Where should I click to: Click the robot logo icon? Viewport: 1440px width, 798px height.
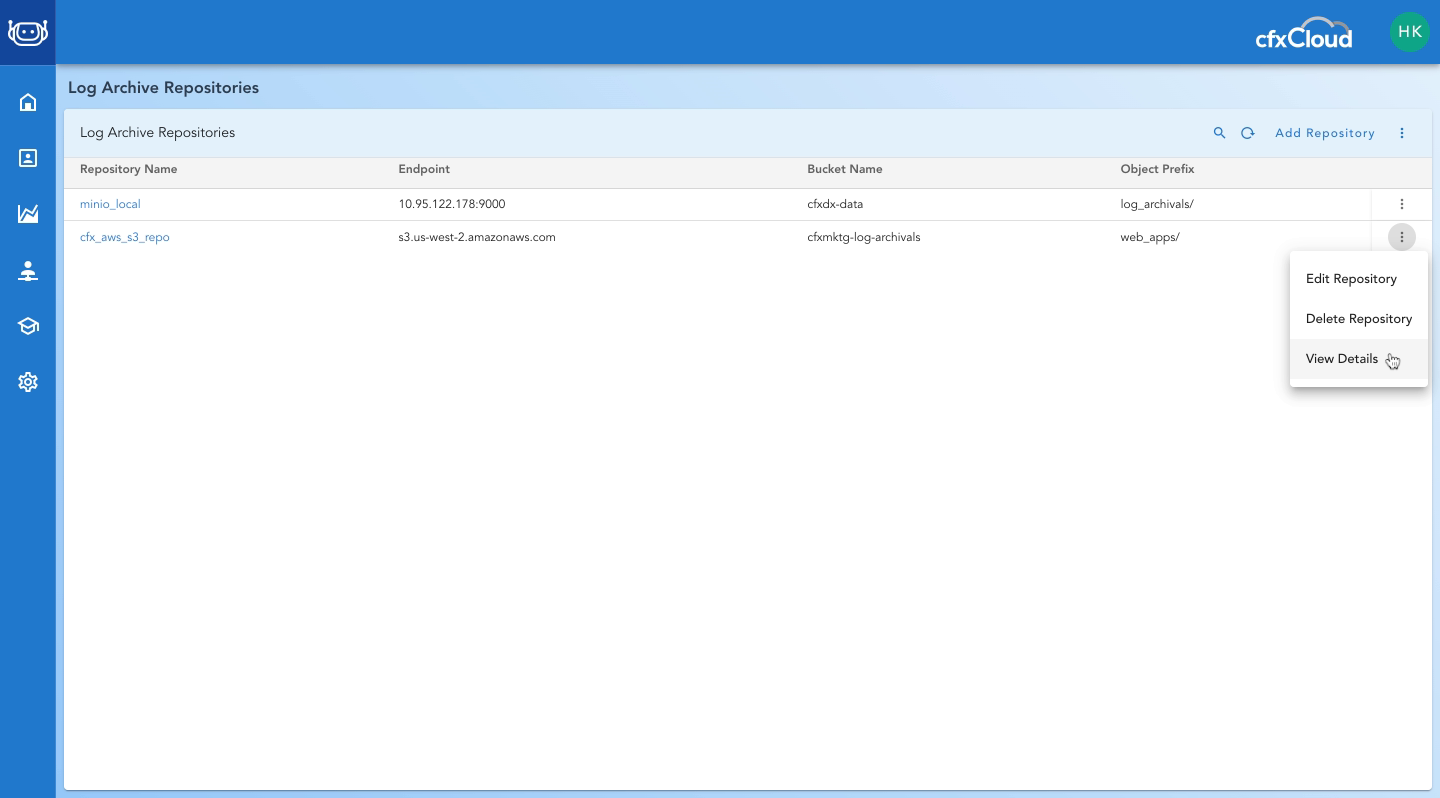point(28,32)
